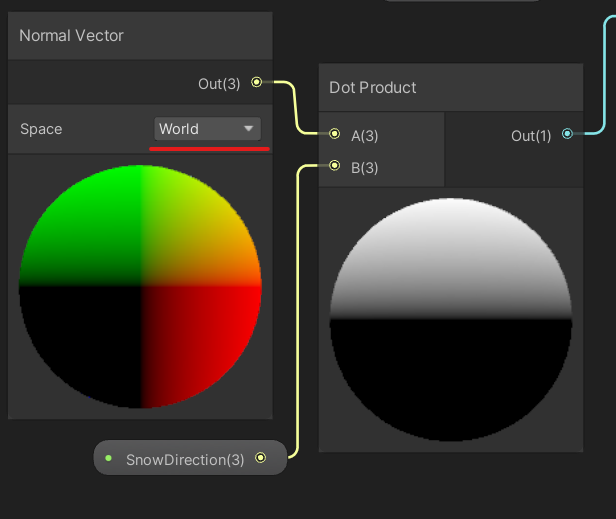Click the SnowDirection(3) output port
This screenshot has width=616, height=519.
pyautogui.click(x=260, y=458)
